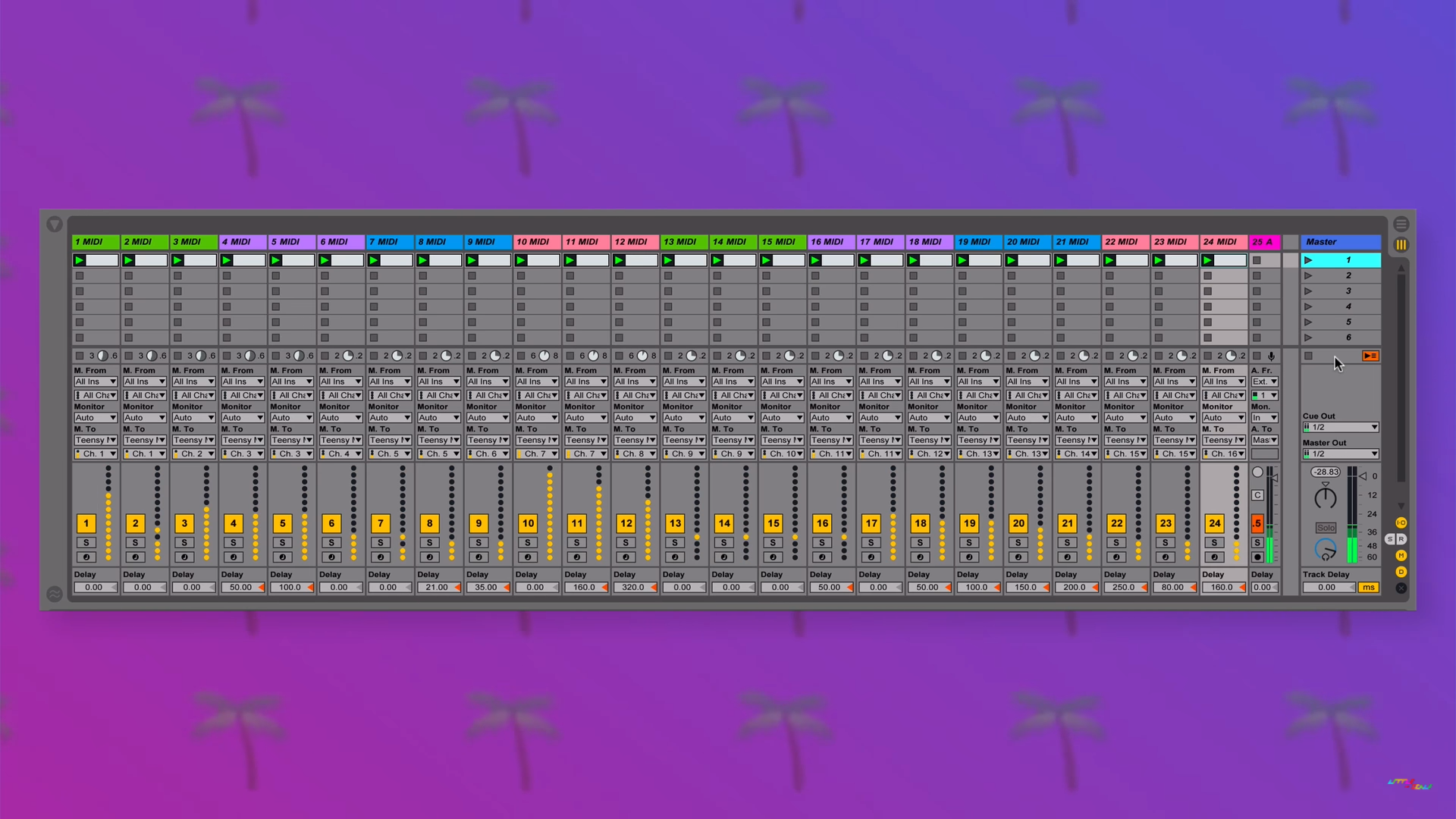Launch scene 3 in the Master column
Viewport: 1456px width, 819px height.
click(1308, 291)
